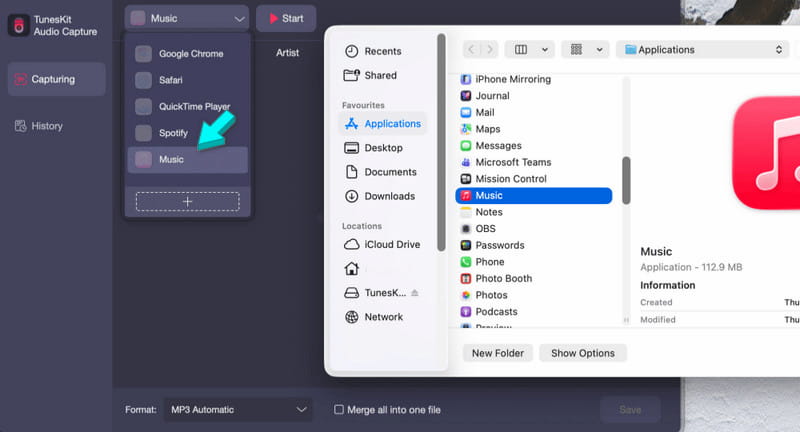Image resolution: width=800 pixels, height=432 pixels.
Task: Click the Artist column header
Action: [287, 53]
